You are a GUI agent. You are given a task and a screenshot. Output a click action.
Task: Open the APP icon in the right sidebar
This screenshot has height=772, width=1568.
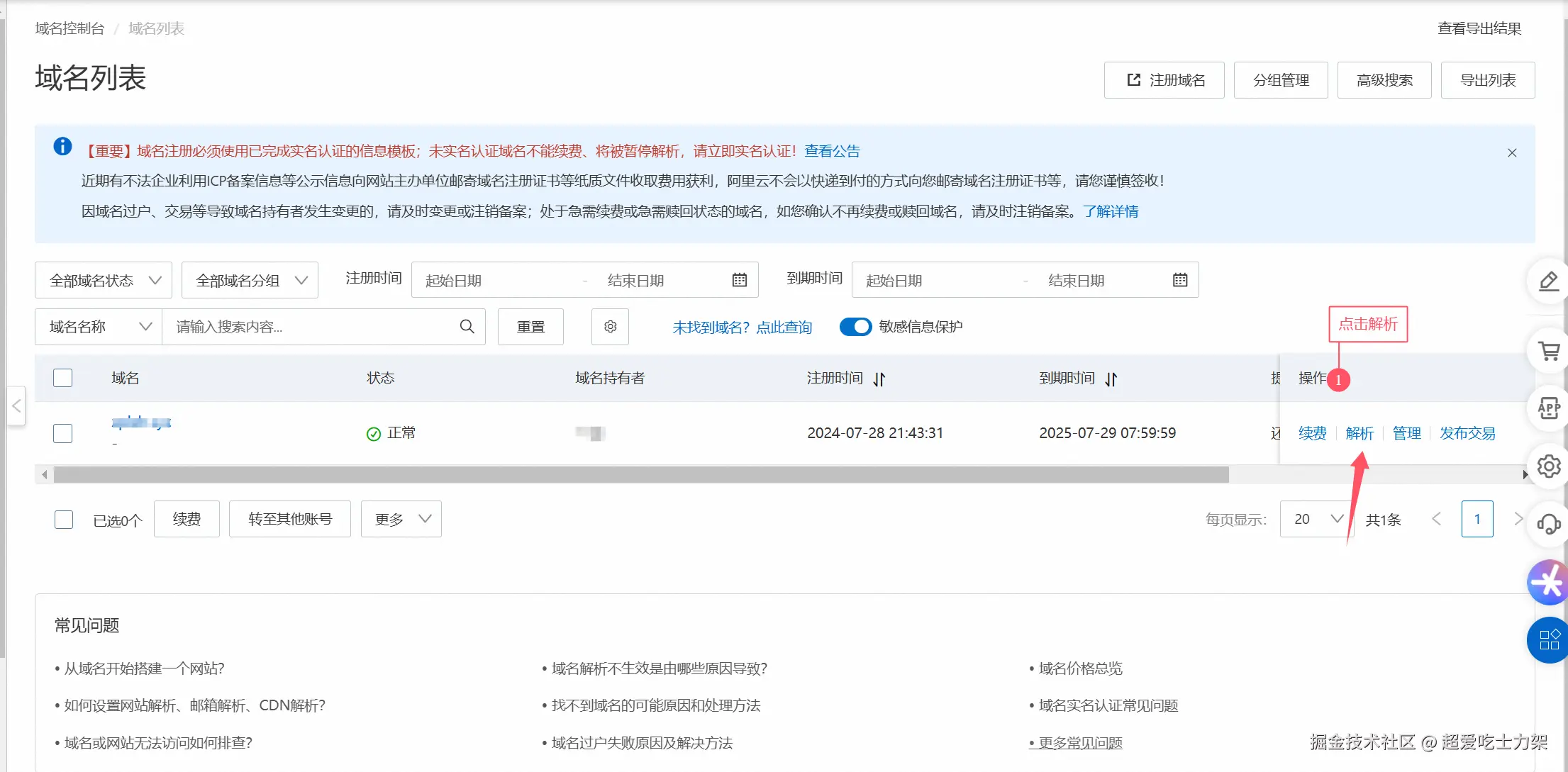(x=1549, y=408)
